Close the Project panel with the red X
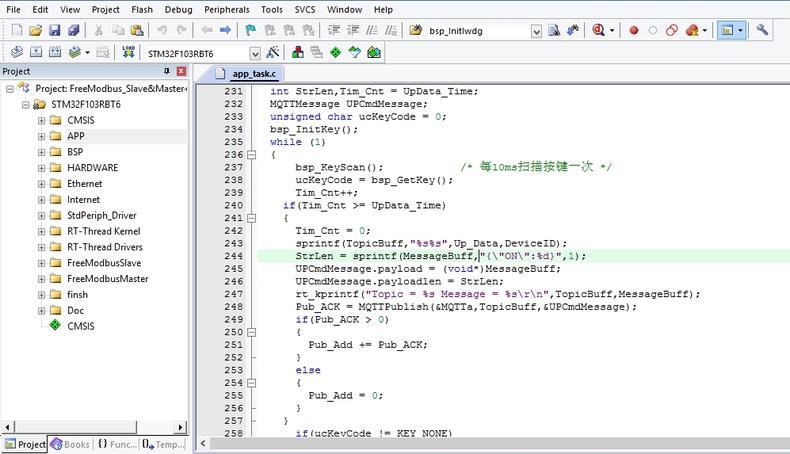This screenshot has width=790, height=454. tap(181, 72)
